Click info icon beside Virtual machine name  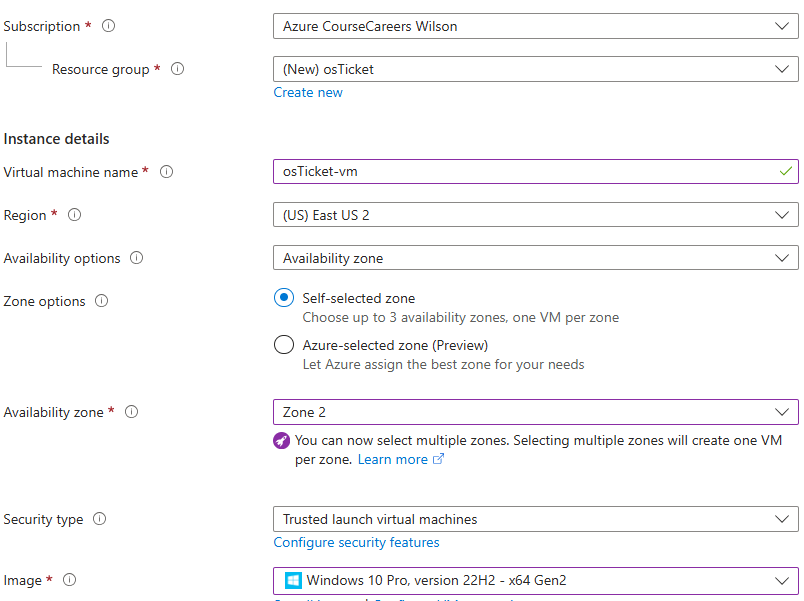coord(166,172)
